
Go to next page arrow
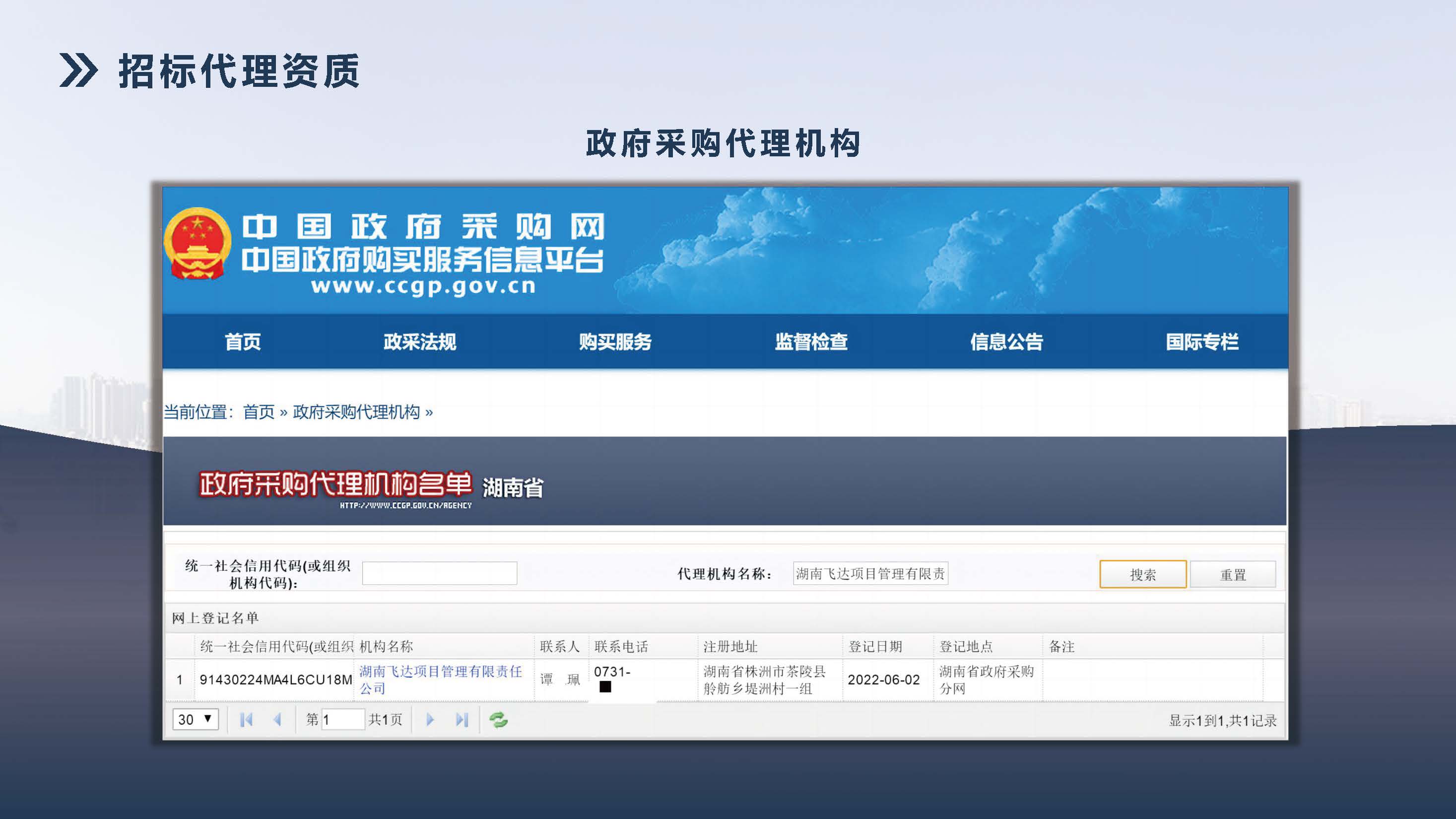tap(430, 720)
